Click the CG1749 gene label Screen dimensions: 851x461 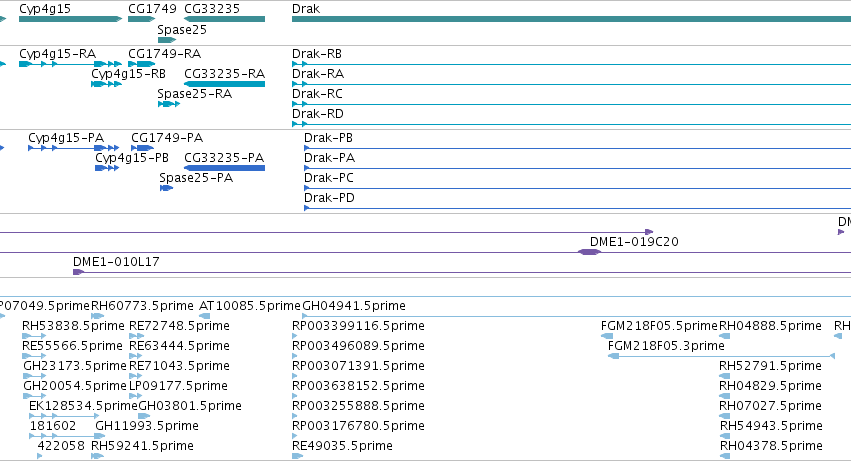(x=153, y=9)
